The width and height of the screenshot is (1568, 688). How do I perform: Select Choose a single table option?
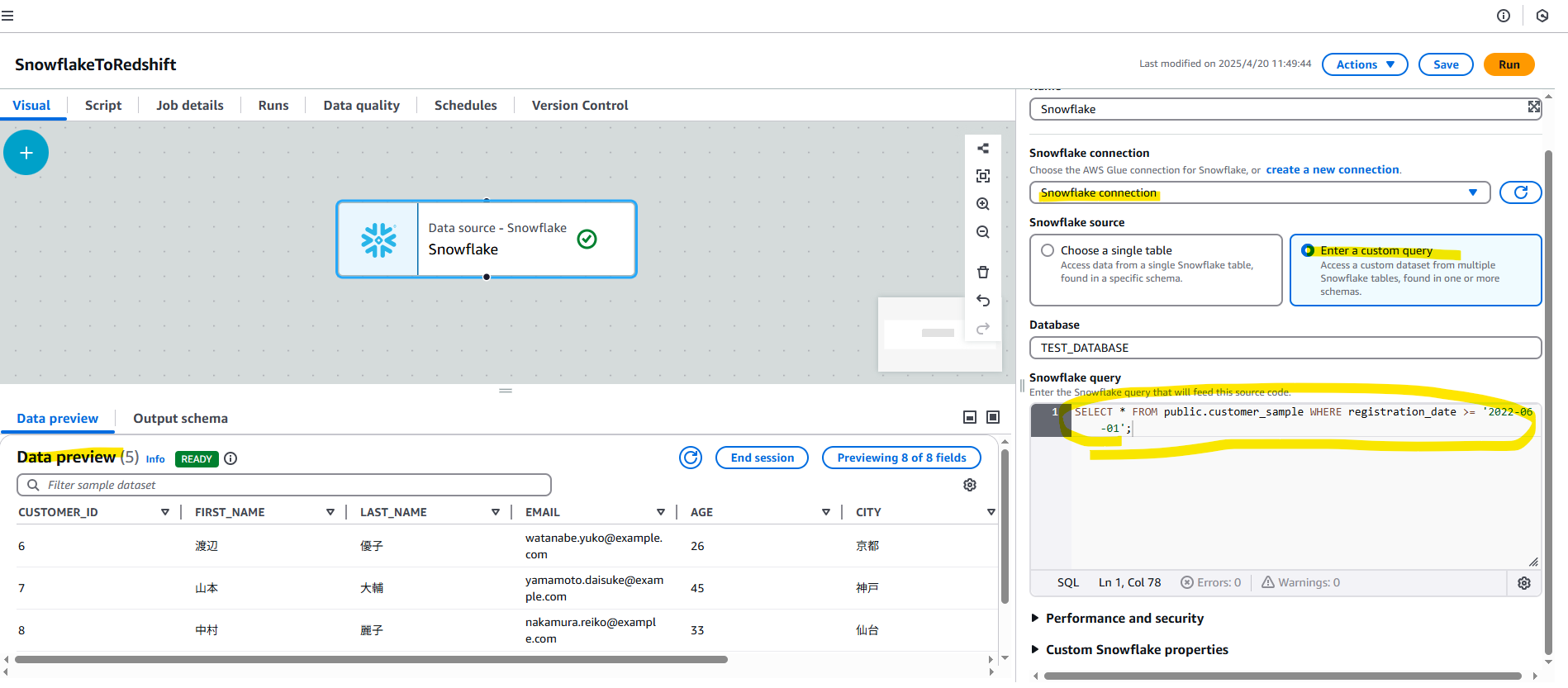1156,270
